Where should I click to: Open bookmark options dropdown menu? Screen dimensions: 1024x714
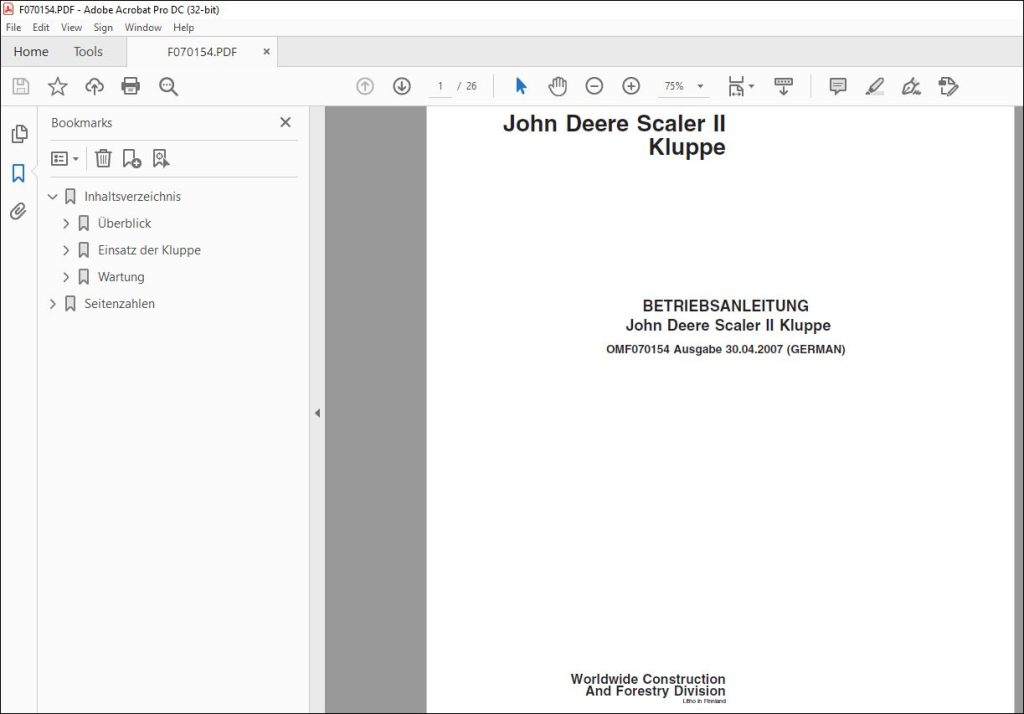tap(65, 159)
